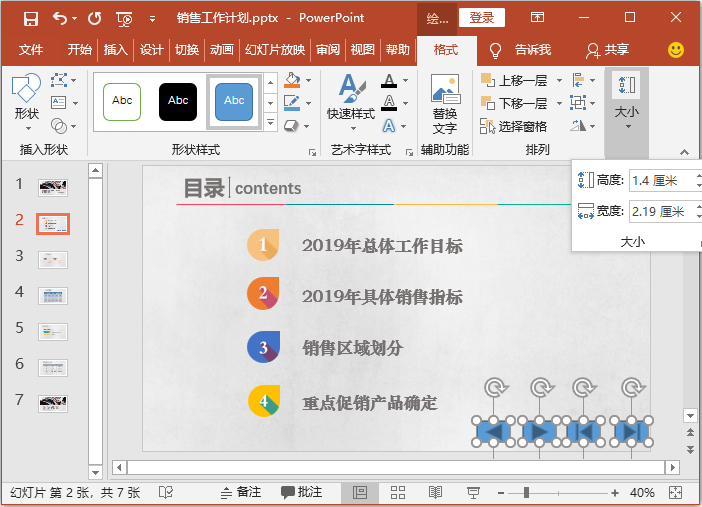Switch to the 动画 tab
The image size is (702, 507).
pos(222,50)
